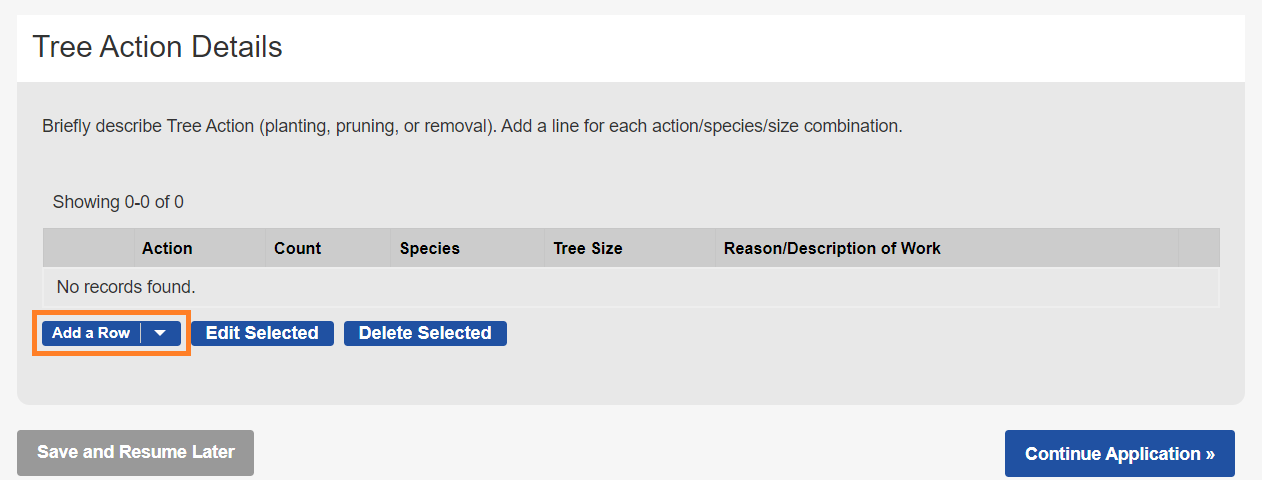Sort by the Action column header
This screenshot has height=480, width=1262.
tap(167, 248)
